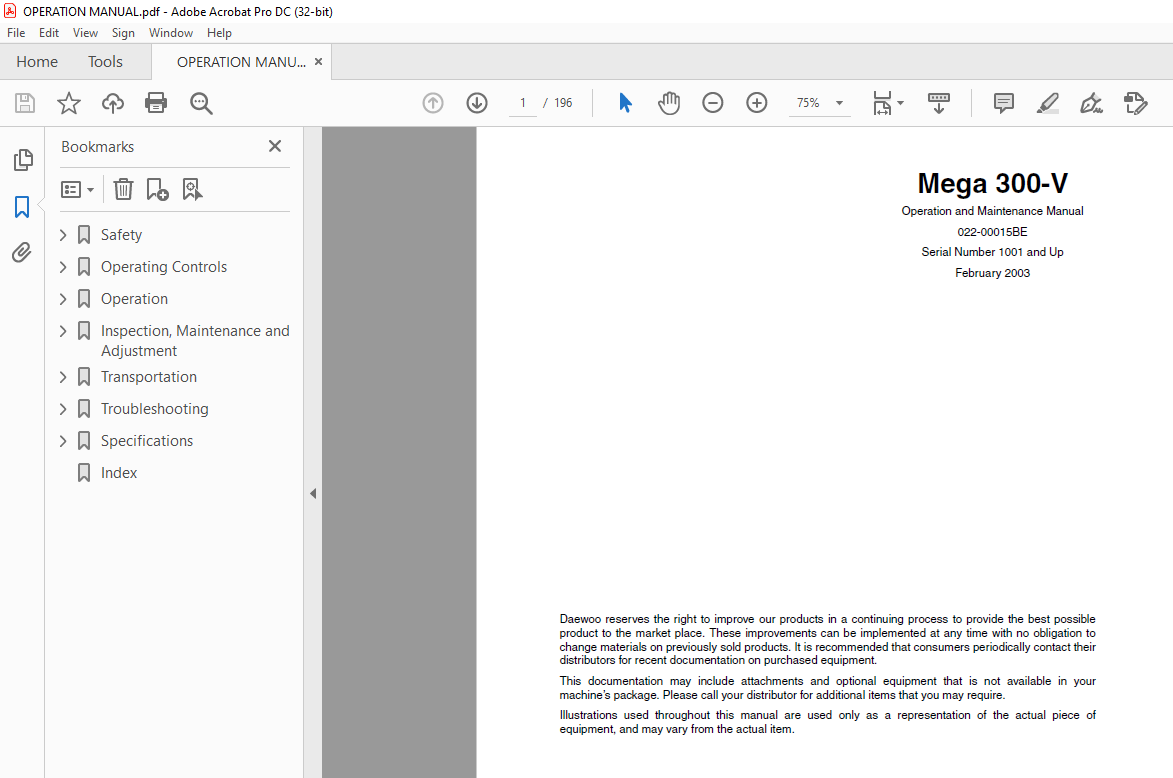The height and width of the screenshot is (778, 1173).
Task: Switch to the Tools tab
Action: tap(105, 62)
